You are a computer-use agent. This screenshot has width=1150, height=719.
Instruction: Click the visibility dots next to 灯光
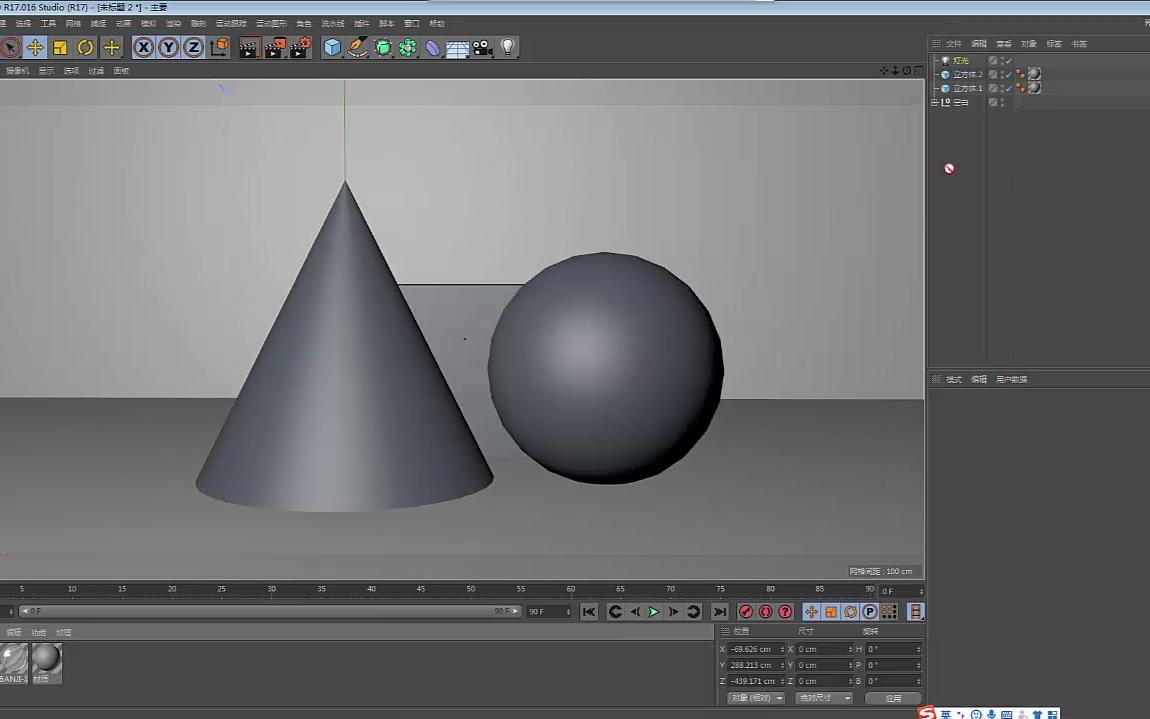point(1003,60)
